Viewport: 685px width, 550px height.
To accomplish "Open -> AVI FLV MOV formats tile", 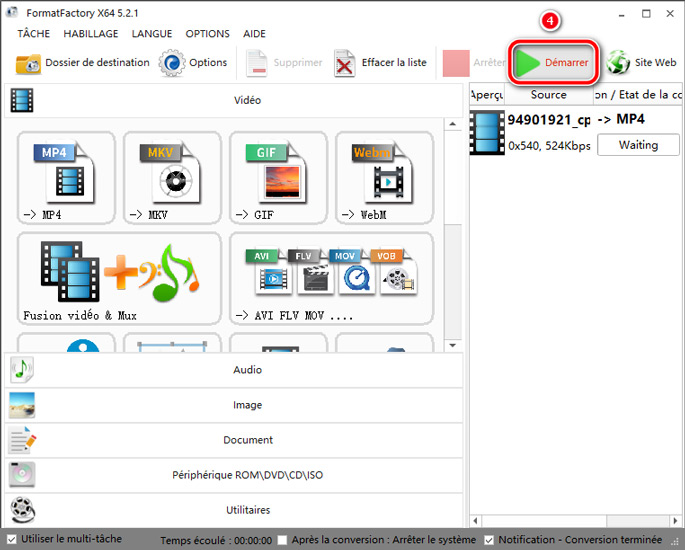I will 332,278.
